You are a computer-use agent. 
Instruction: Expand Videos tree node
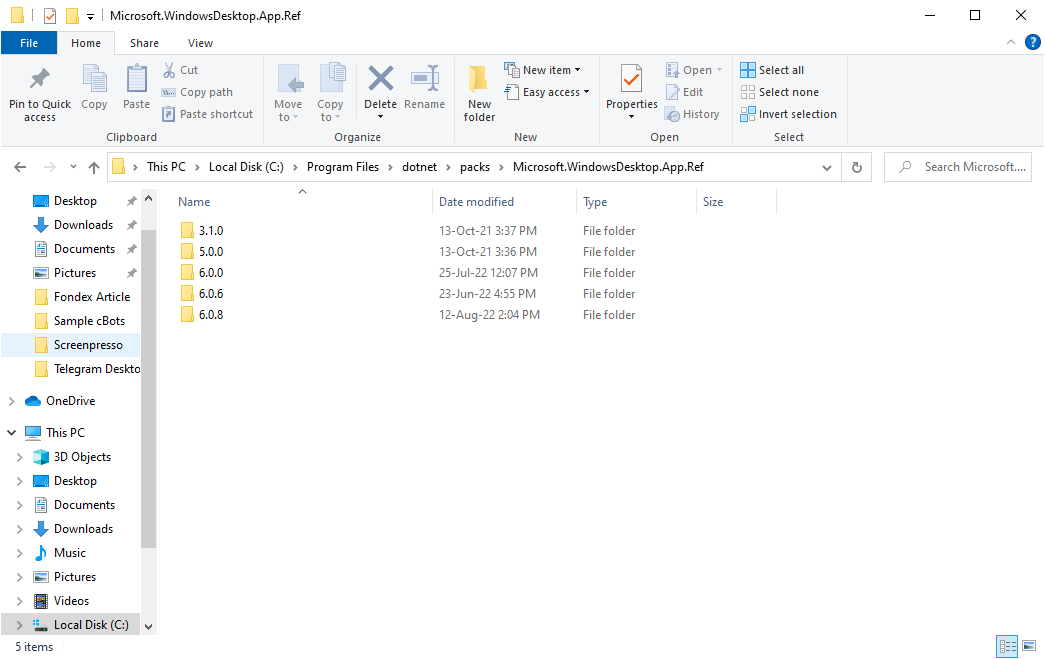[19, 601]
